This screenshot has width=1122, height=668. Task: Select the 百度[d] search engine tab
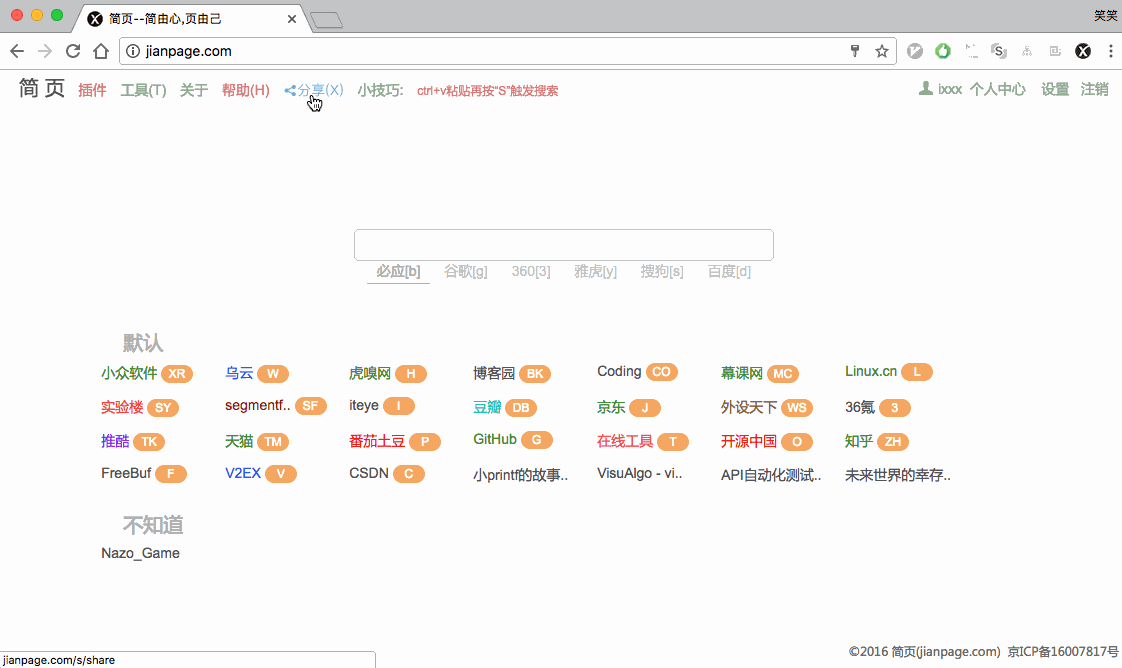(x=729, y=272)
